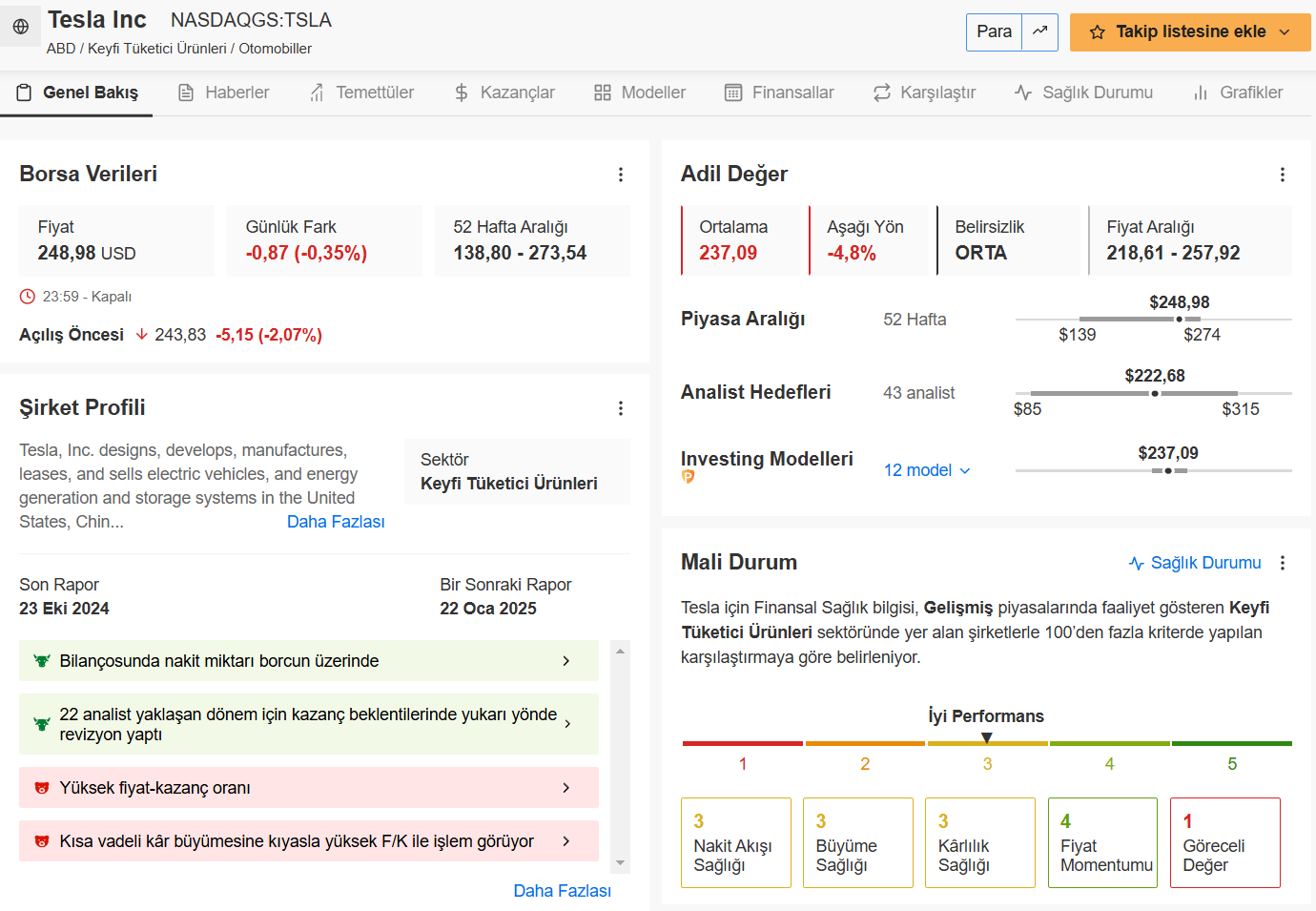Screen dimensions: 1316x911
Task: Click the bull icon on 22 analist row
Action: coord(42,724)
